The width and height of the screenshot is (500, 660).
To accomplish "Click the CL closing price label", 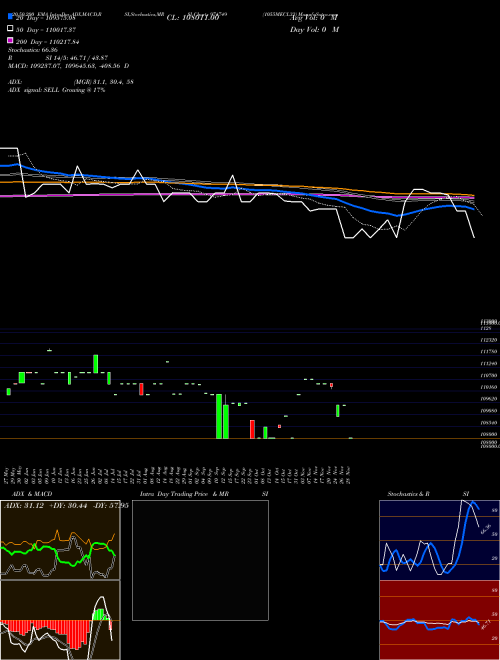I will point(193,18).
